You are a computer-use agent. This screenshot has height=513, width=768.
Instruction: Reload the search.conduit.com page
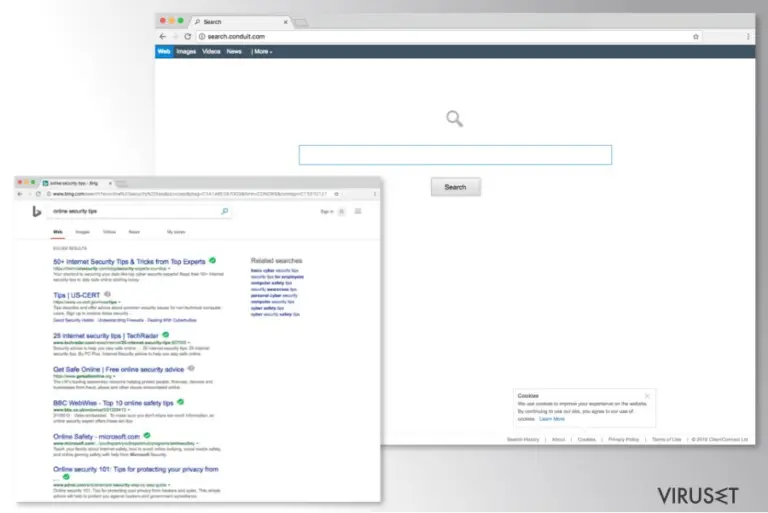(188, 36)
